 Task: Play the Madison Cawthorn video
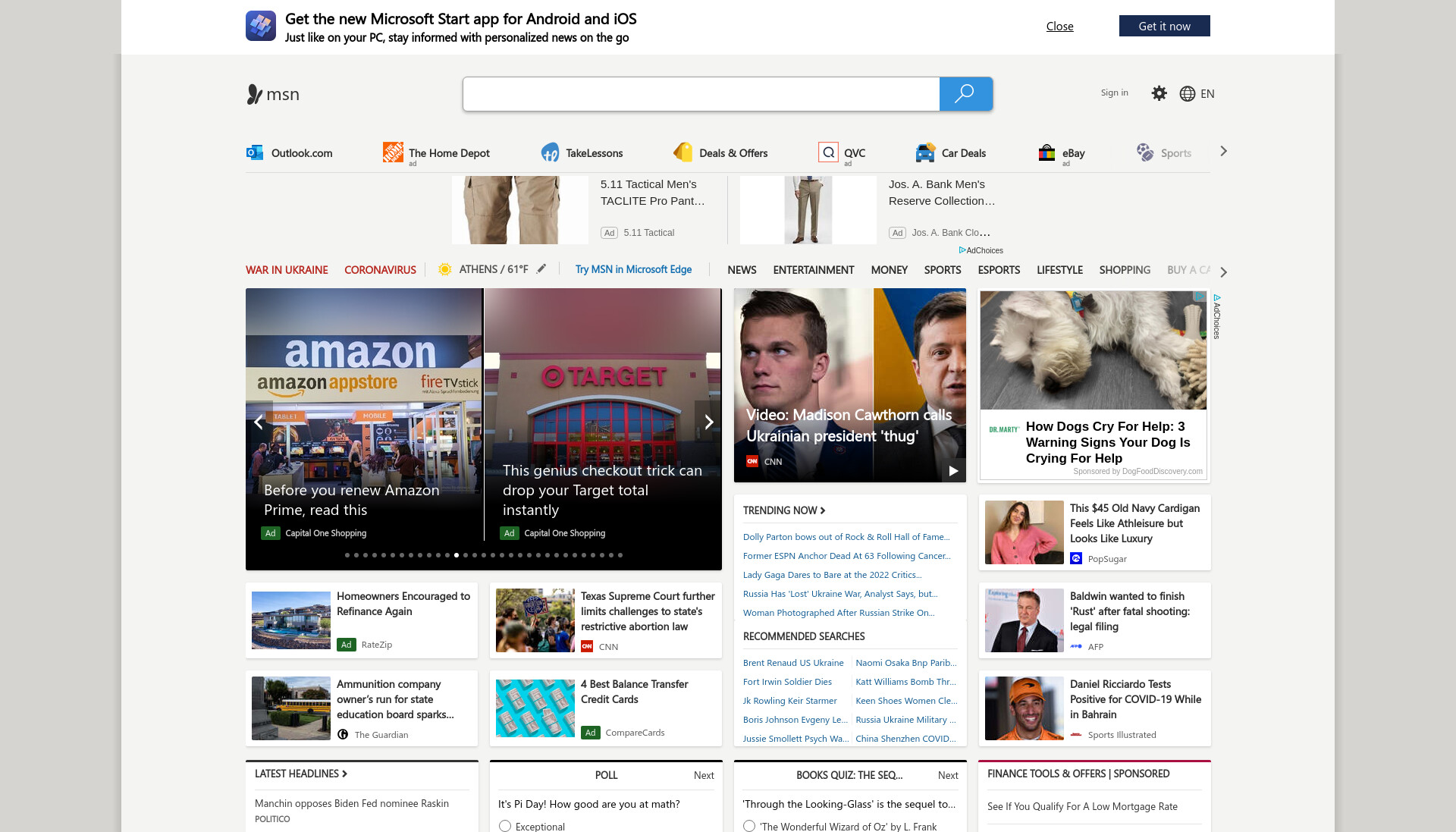953,471
